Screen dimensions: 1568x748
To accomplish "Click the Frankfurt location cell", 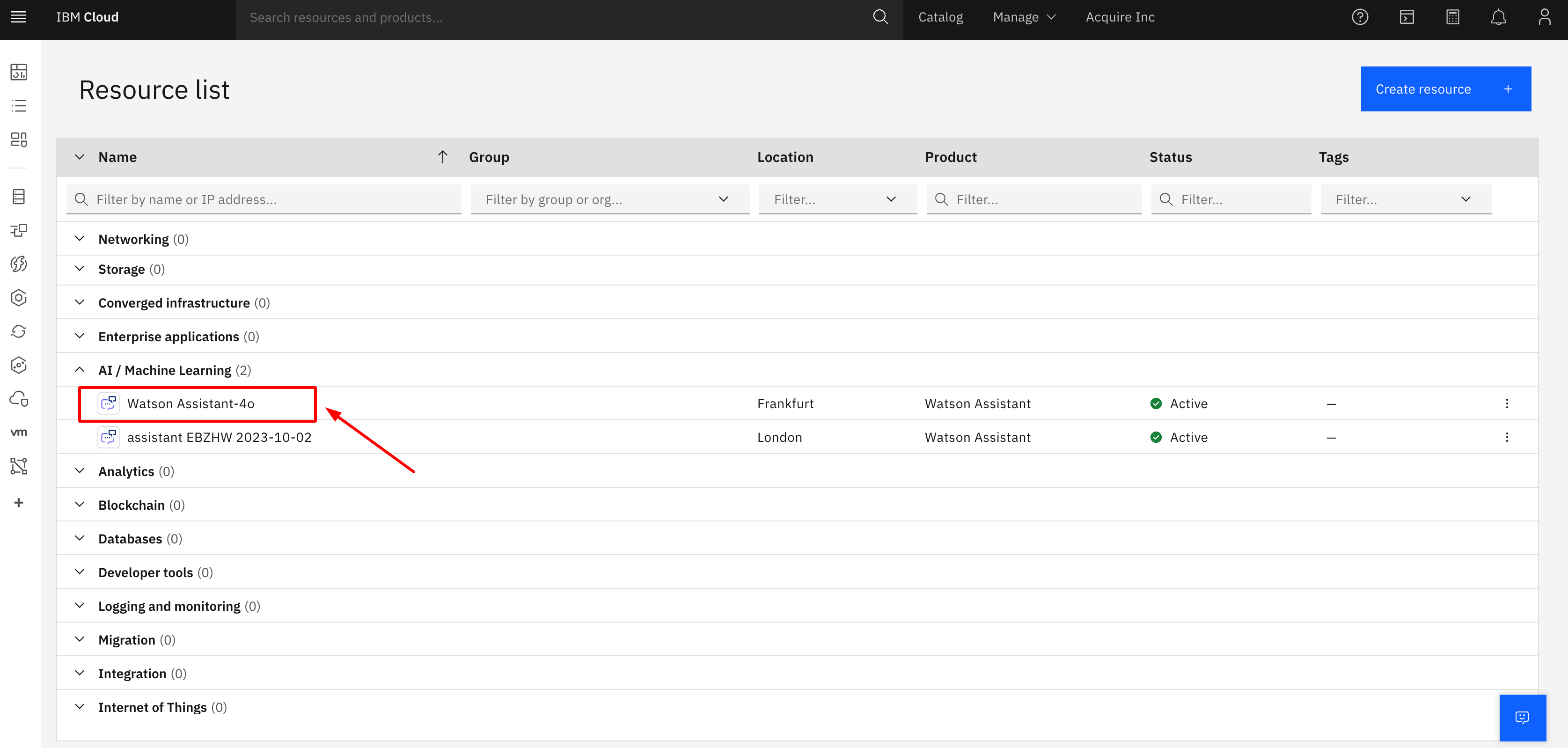I will click(x=785, y=403).
